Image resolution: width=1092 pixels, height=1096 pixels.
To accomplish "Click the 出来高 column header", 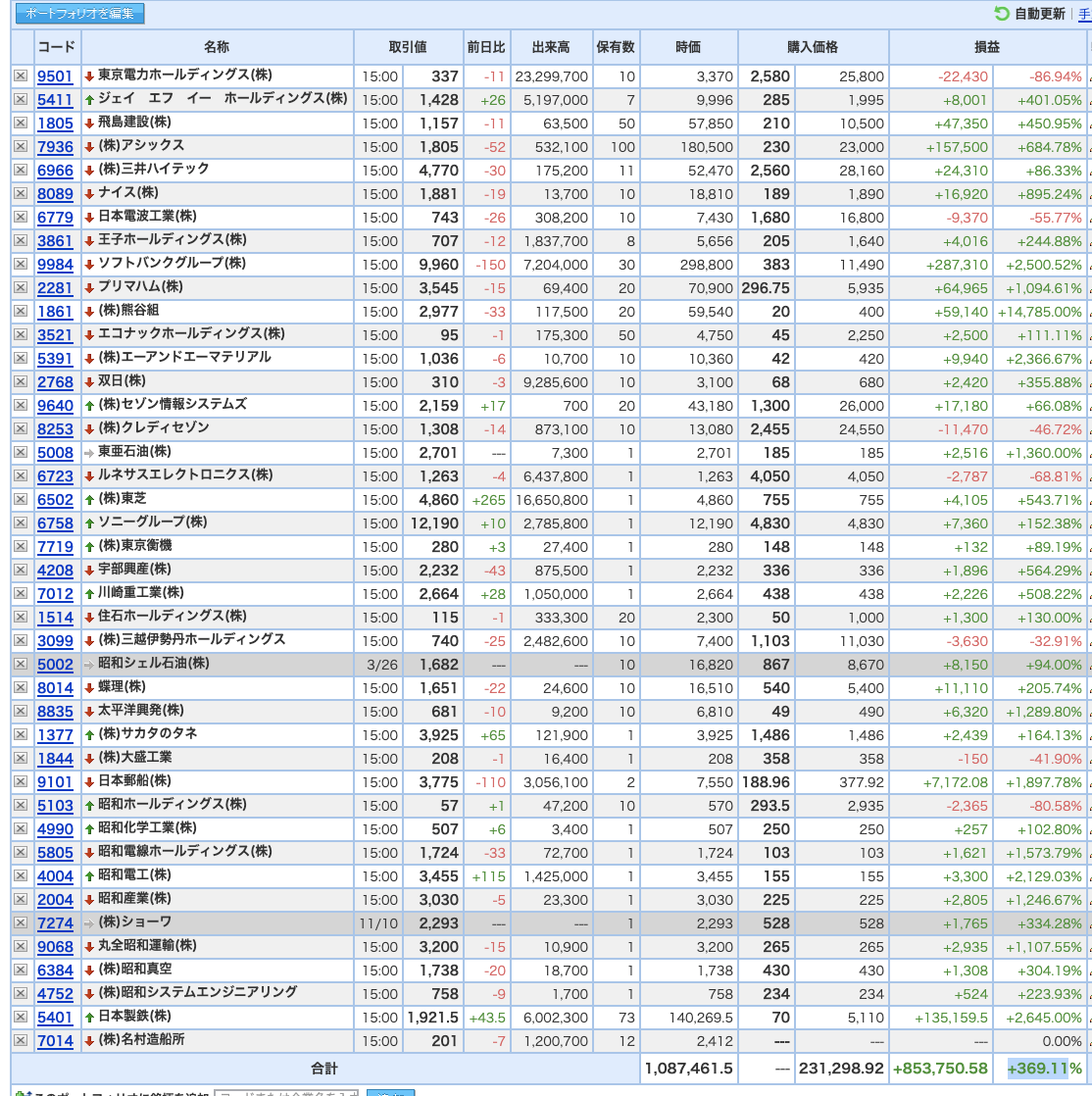I will pyautogui.click(x=551, y=47).
